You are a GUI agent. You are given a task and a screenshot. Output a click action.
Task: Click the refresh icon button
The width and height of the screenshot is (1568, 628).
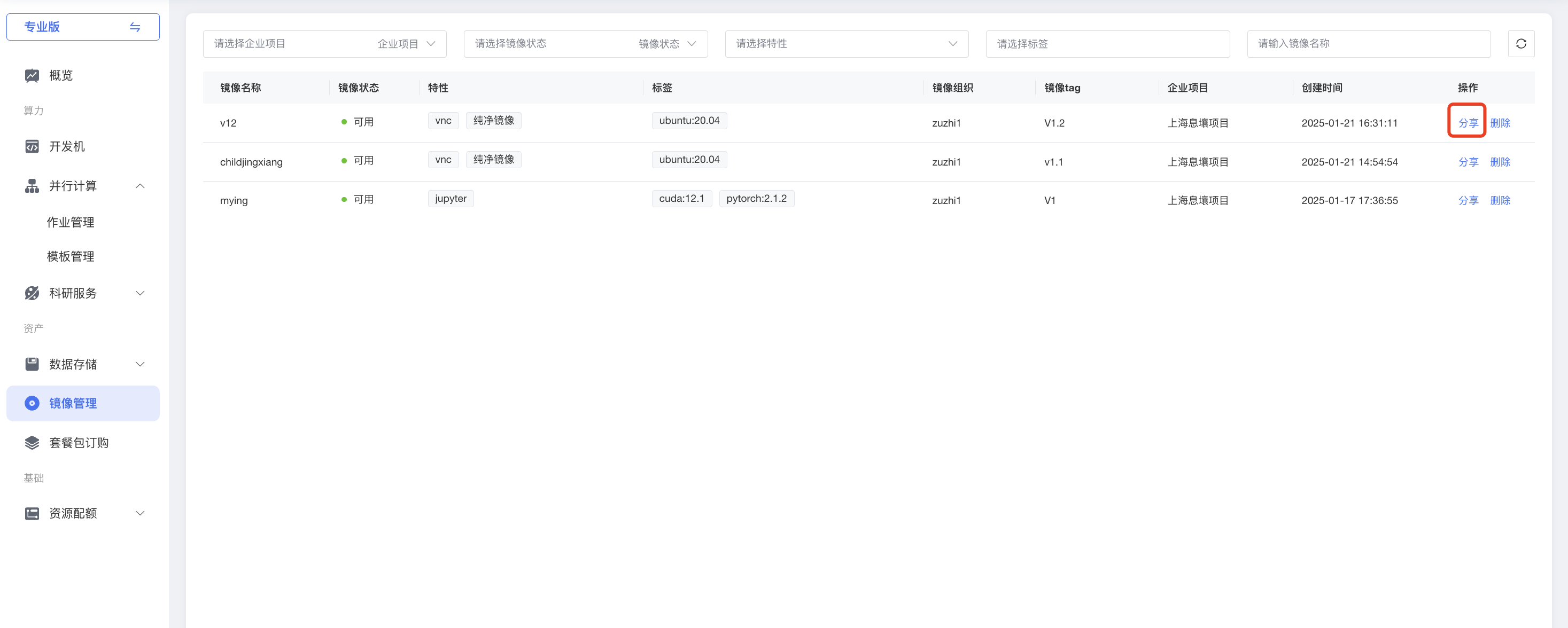point(1520,44)
